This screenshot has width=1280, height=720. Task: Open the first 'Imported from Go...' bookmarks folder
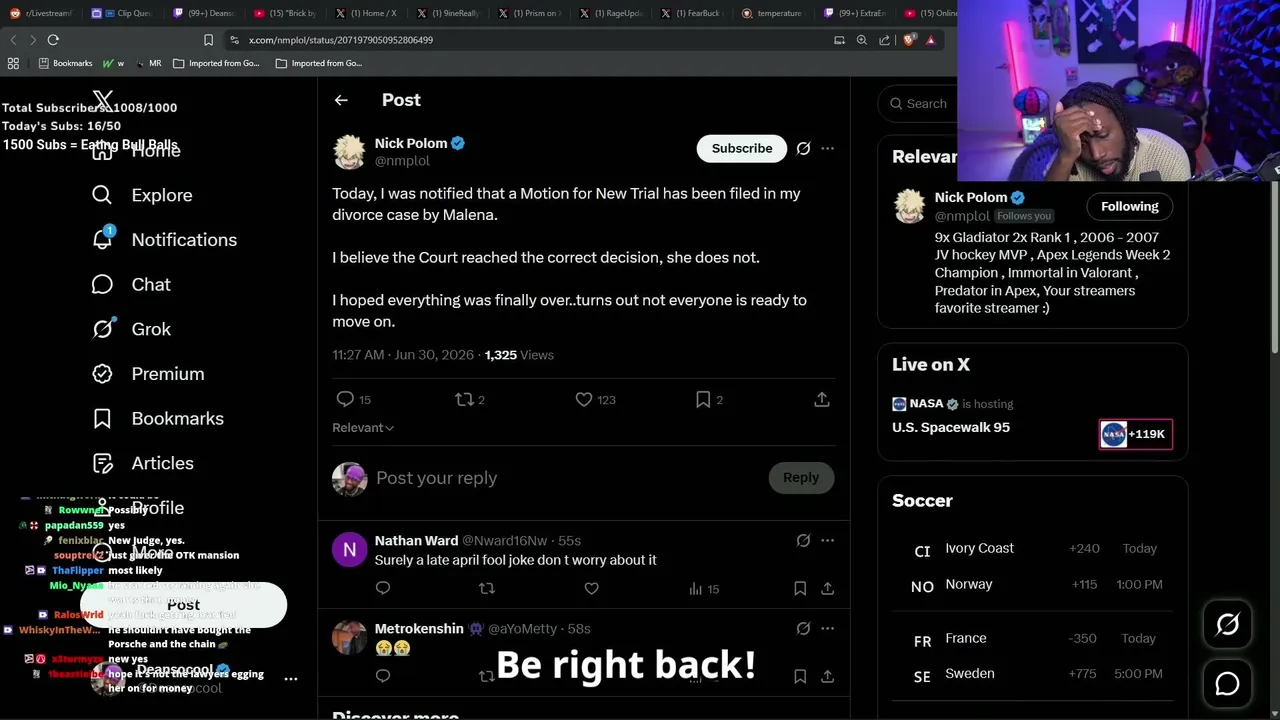coord(216,63)
